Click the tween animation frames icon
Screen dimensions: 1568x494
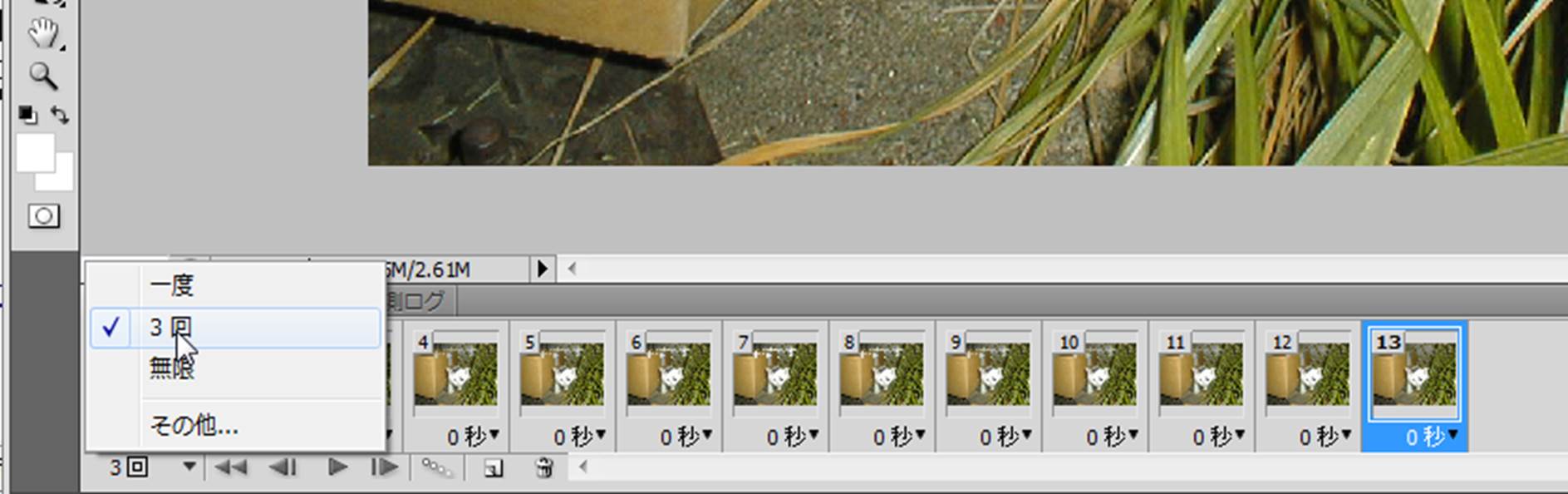coord(436,468)
